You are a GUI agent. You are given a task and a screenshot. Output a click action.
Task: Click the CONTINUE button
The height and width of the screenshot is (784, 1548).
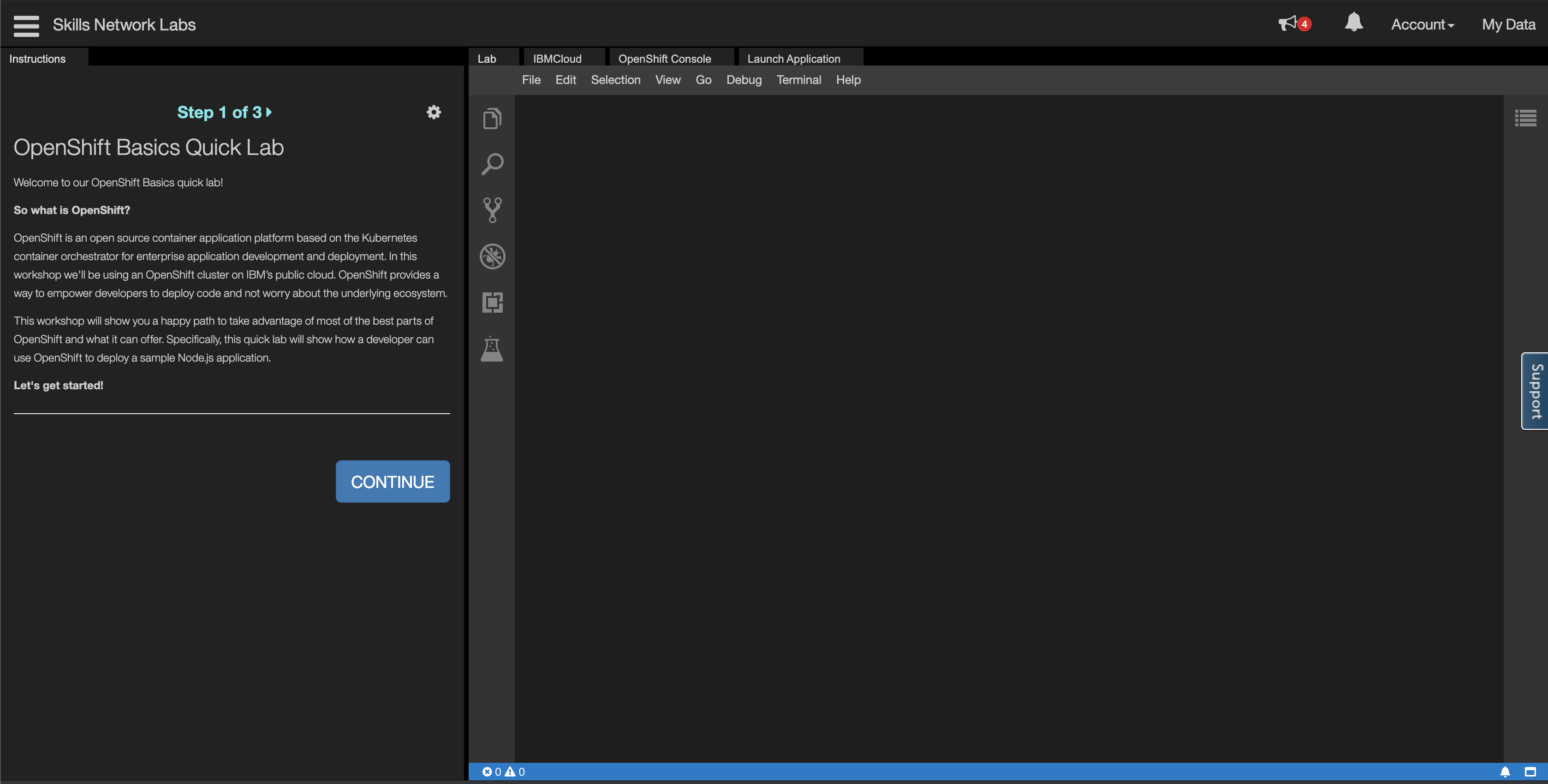(x=393, y=481)
